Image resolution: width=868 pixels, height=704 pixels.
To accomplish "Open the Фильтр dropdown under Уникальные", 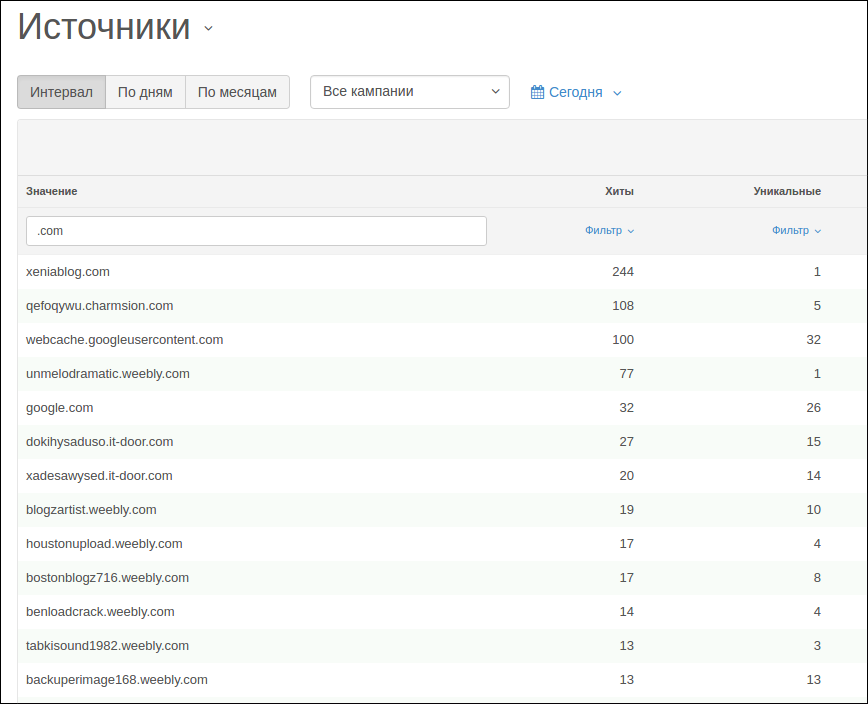I will point(796,230).
